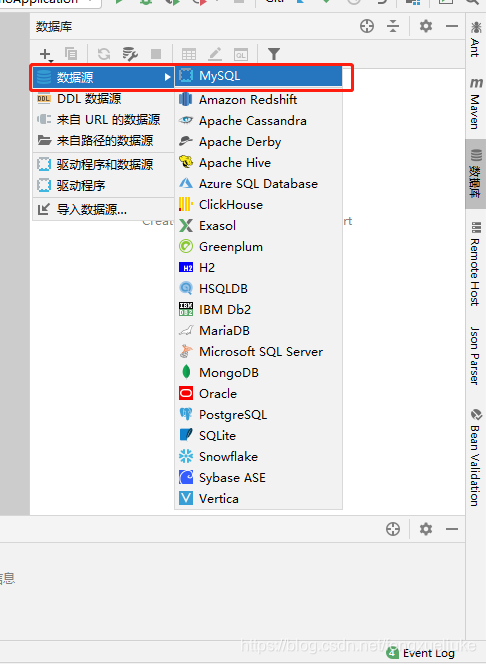Click the table editor icon in toolbar

(189, 54)
